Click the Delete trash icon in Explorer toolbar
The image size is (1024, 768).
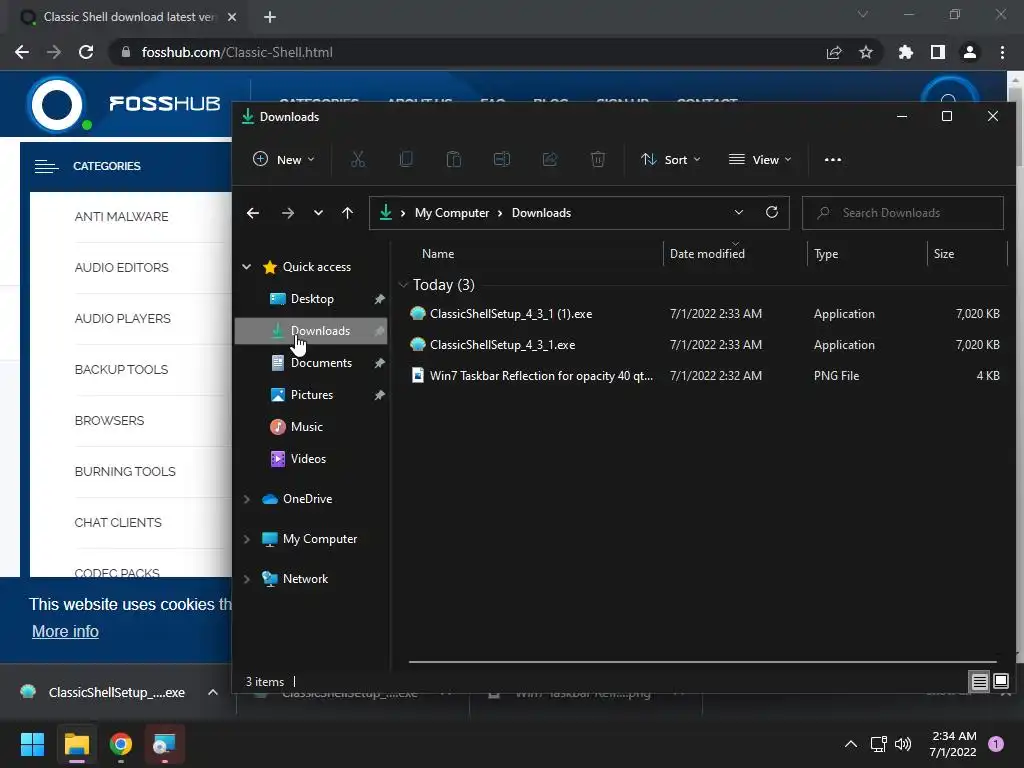coord(598,159)
